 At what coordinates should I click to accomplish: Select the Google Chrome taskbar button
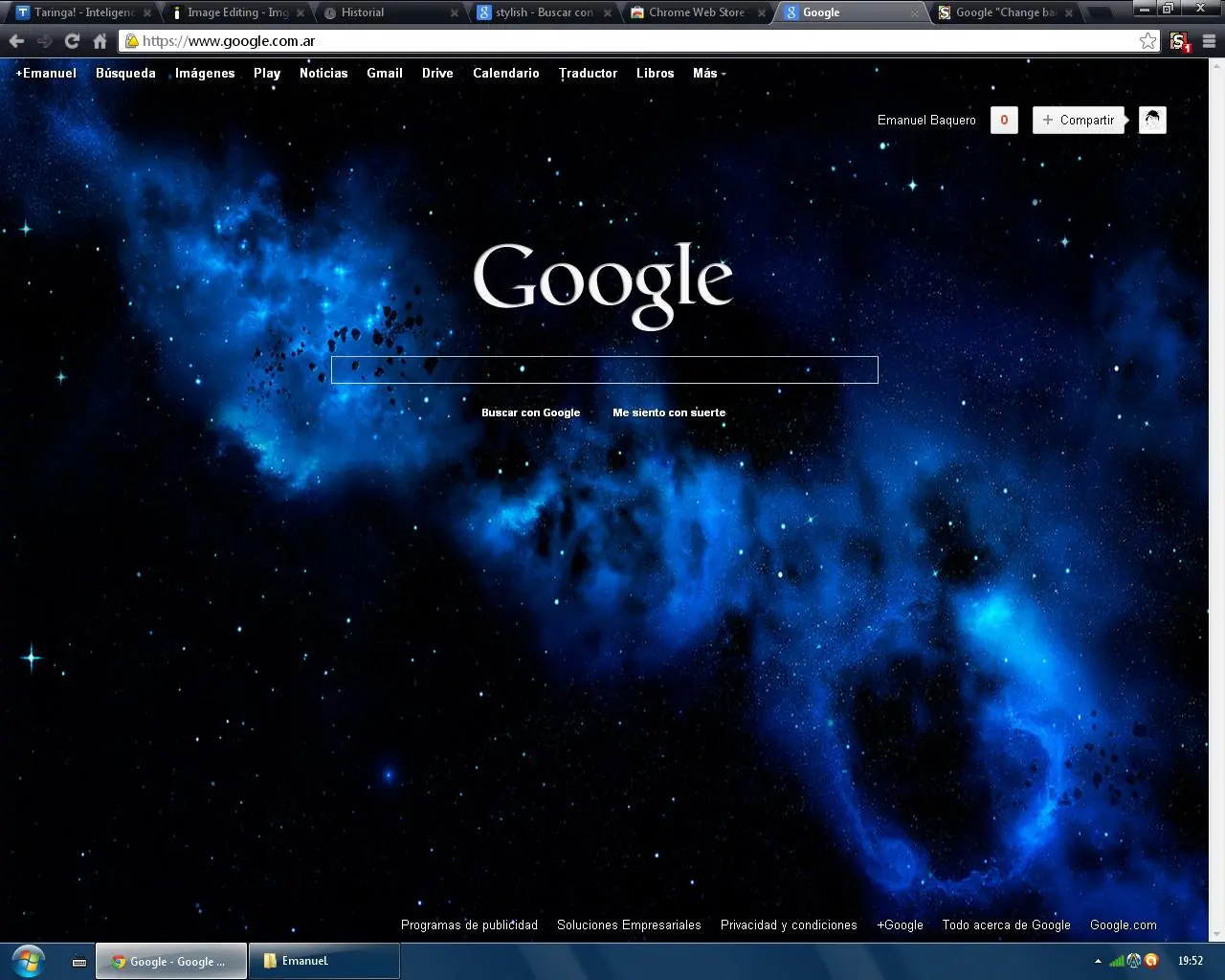[x=170, y=962]
